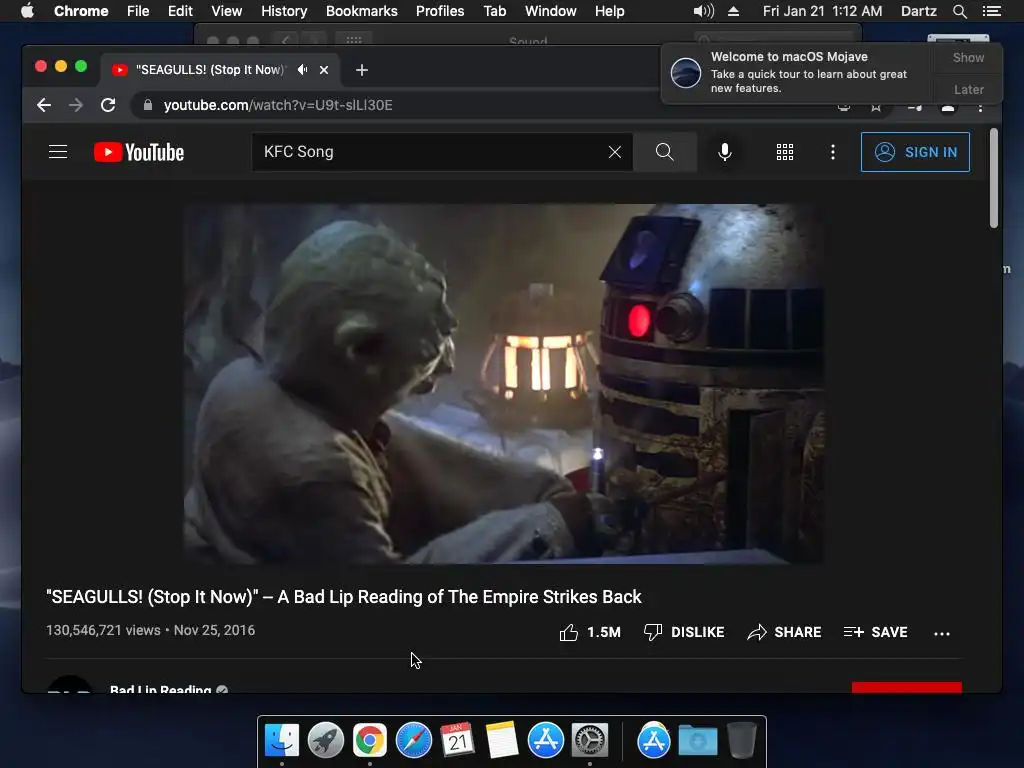Like the video with 1.5M thumbs up
This screenshot has width=1024, height=768.
pyautogui.click(x=590, y=632)
